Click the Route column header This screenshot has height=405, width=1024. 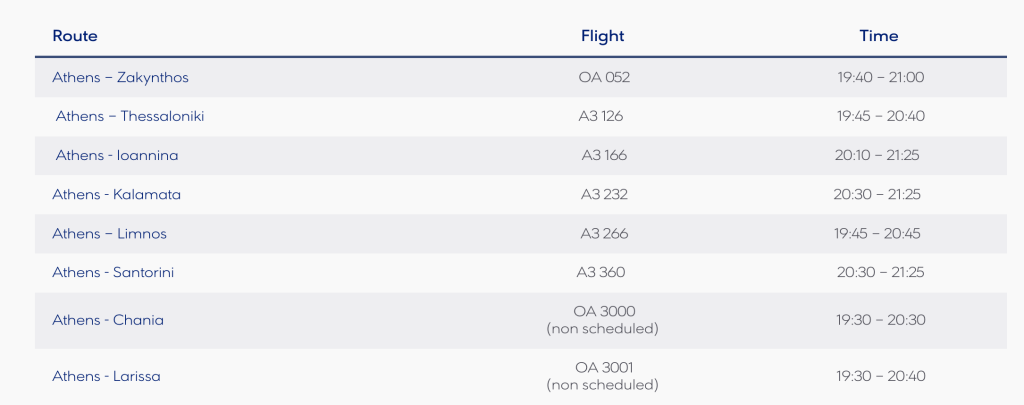[75, 36]
